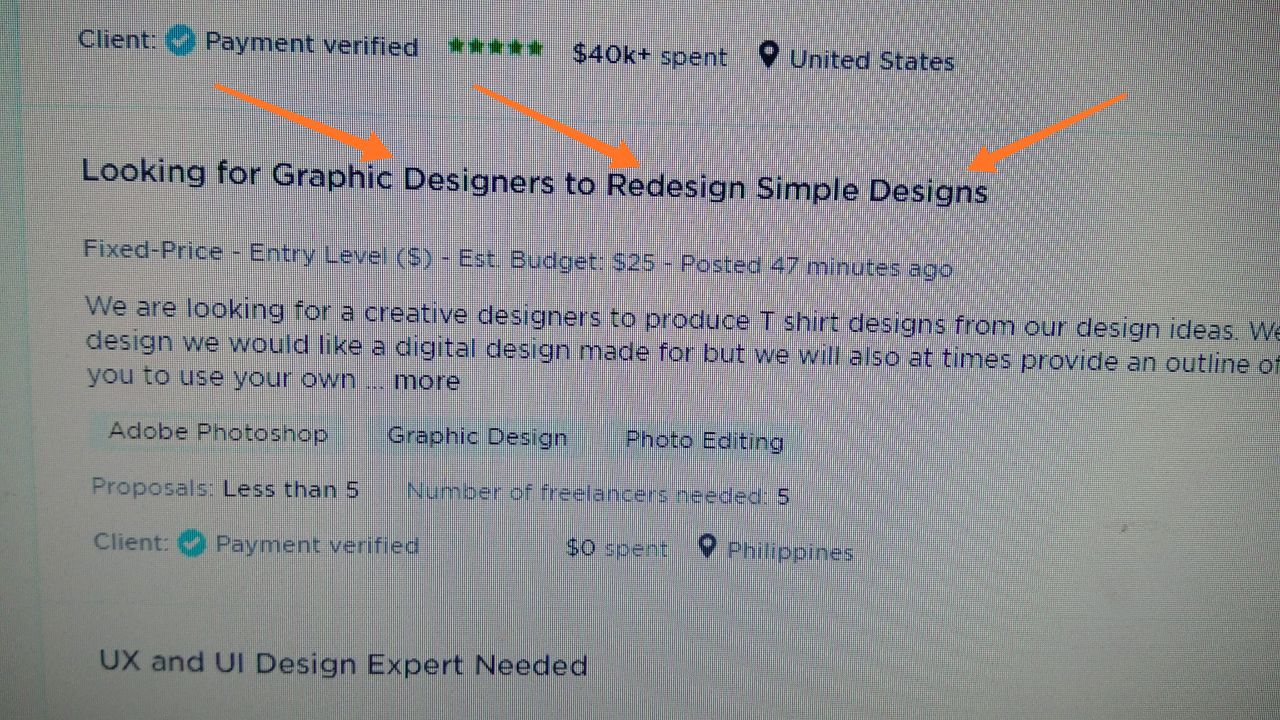
Task: Click the Est. Budget $25 text
Action: pyautogui.click(x=557, y=262)
